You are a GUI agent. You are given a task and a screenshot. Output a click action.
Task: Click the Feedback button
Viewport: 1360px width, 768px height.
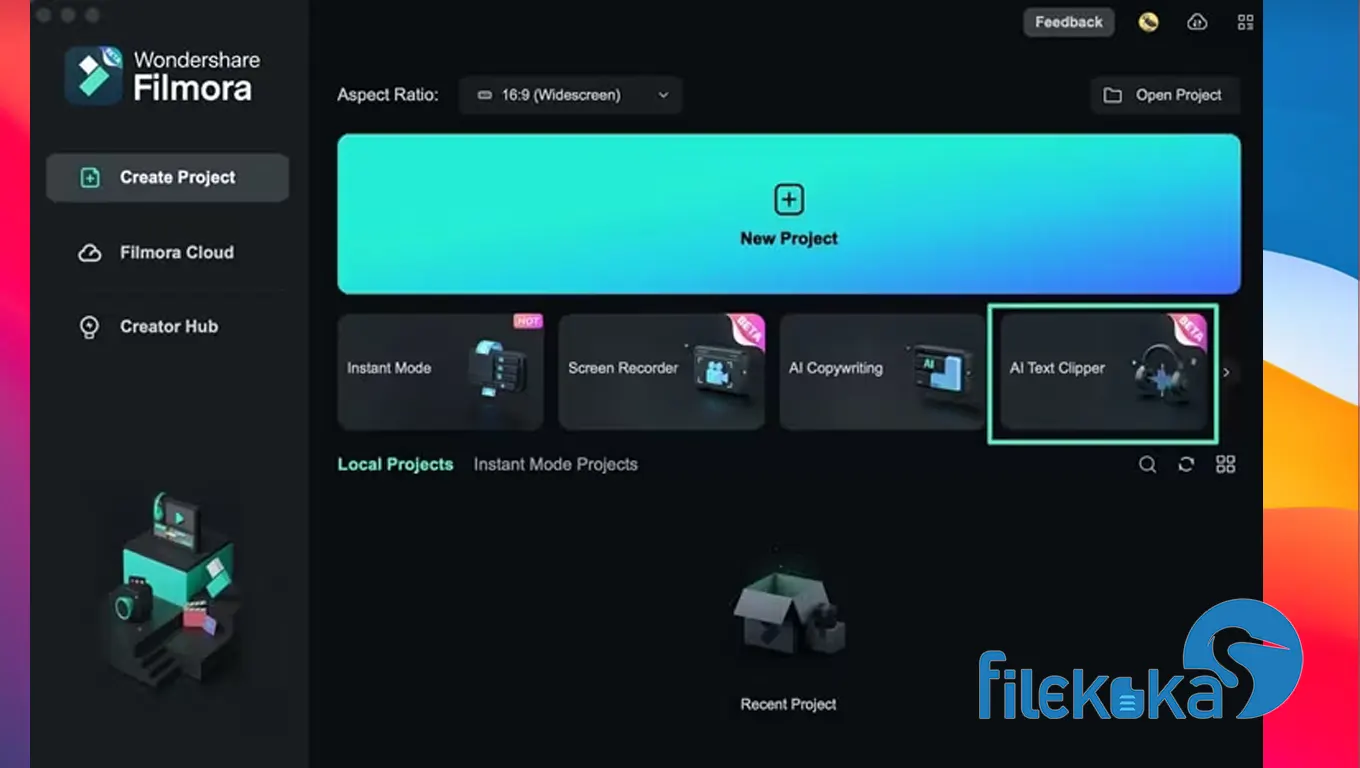(x=1068, y=22)
